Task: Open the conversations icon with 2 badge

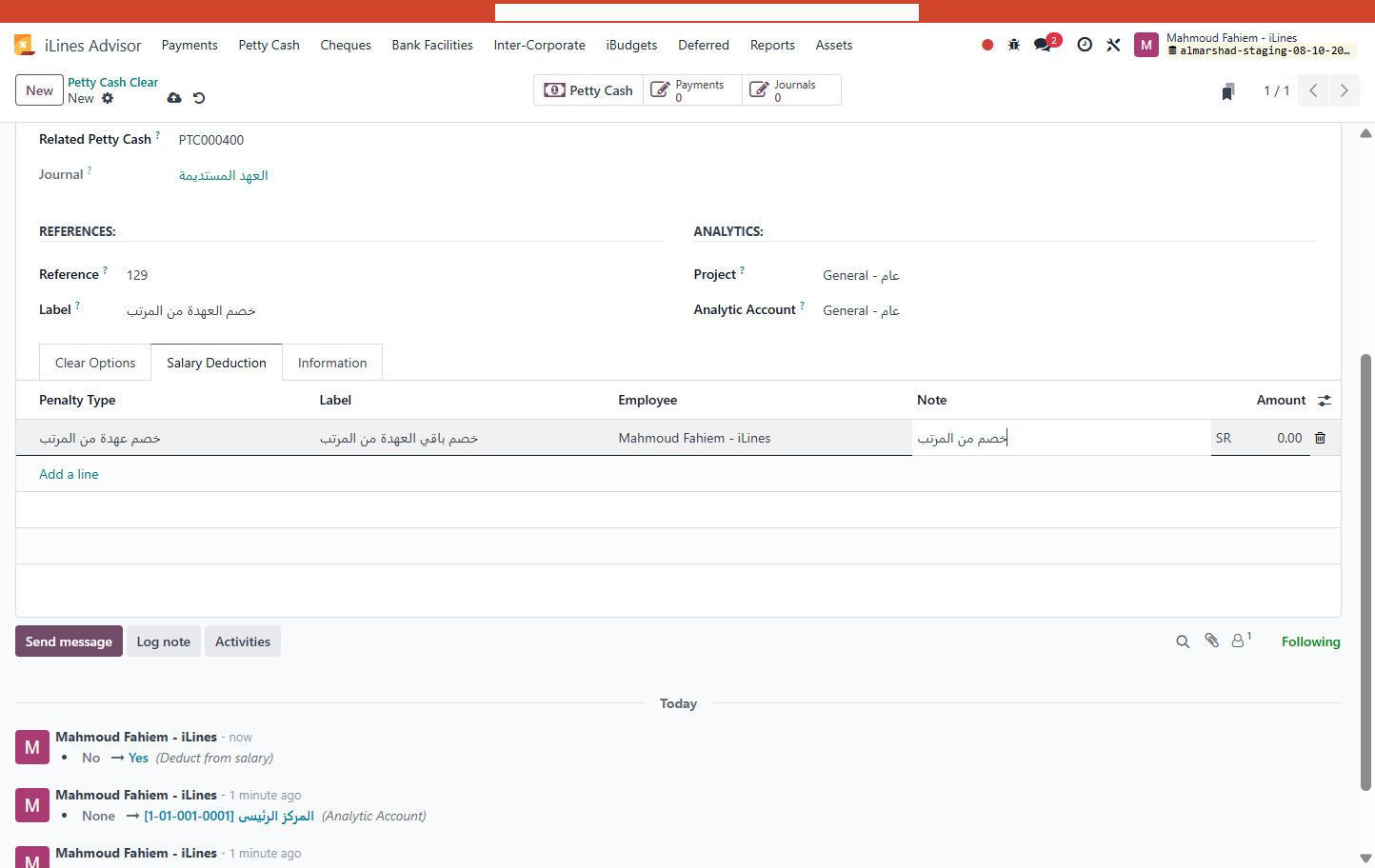Action: [1046, 44]
